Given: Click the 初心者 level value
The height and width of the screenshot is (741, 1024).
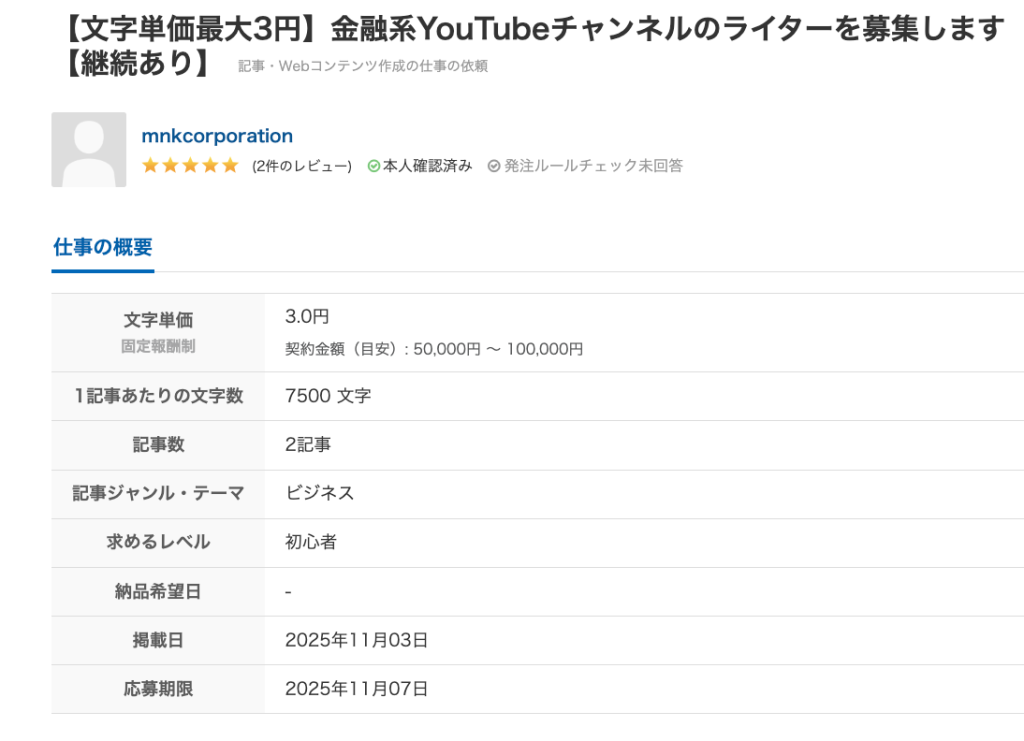Looking at the screenshot, I should point(311,542).
